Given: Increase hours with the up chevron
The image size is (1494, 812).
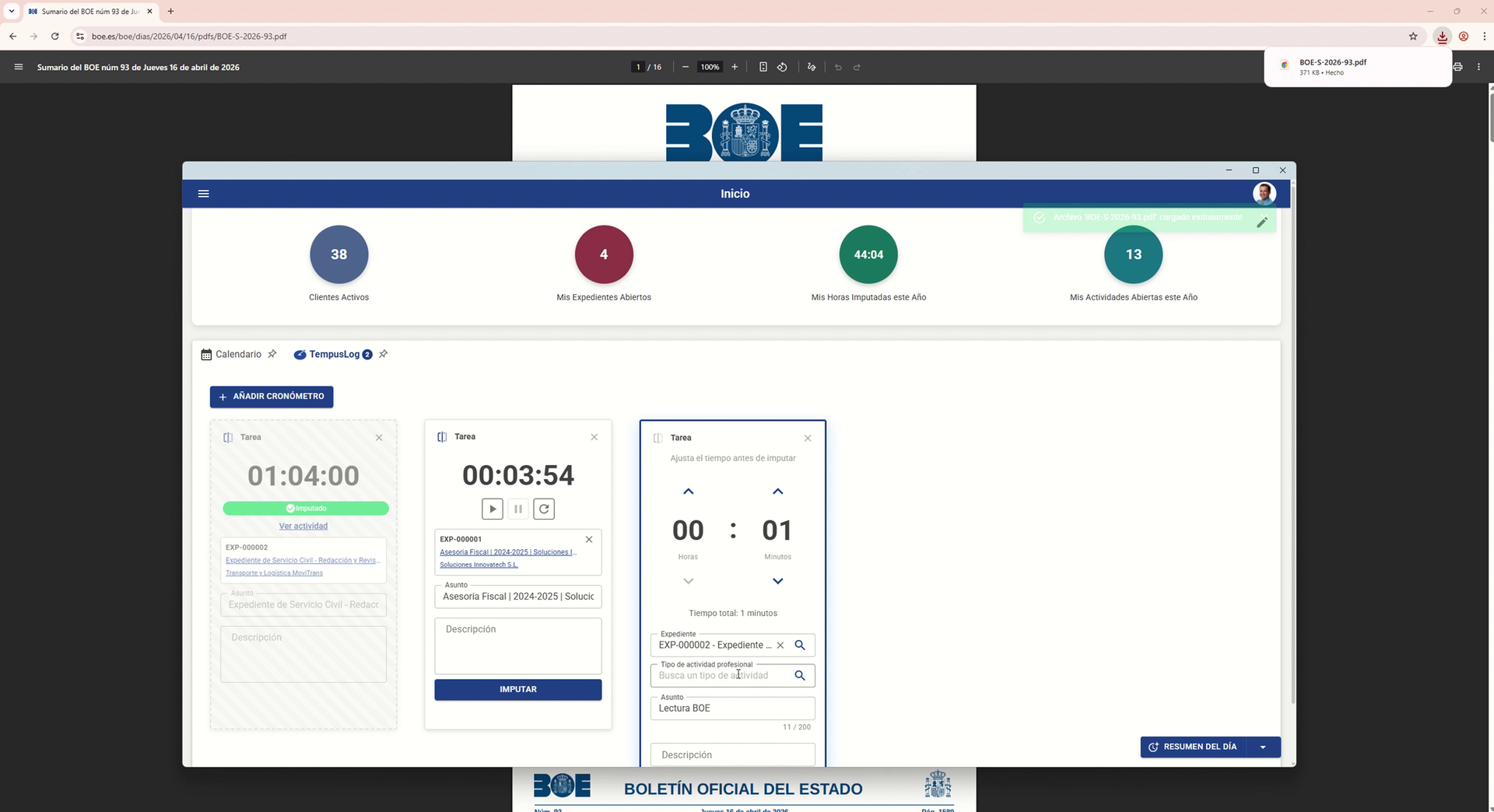Looking at the screenshot, I should 688,492.
